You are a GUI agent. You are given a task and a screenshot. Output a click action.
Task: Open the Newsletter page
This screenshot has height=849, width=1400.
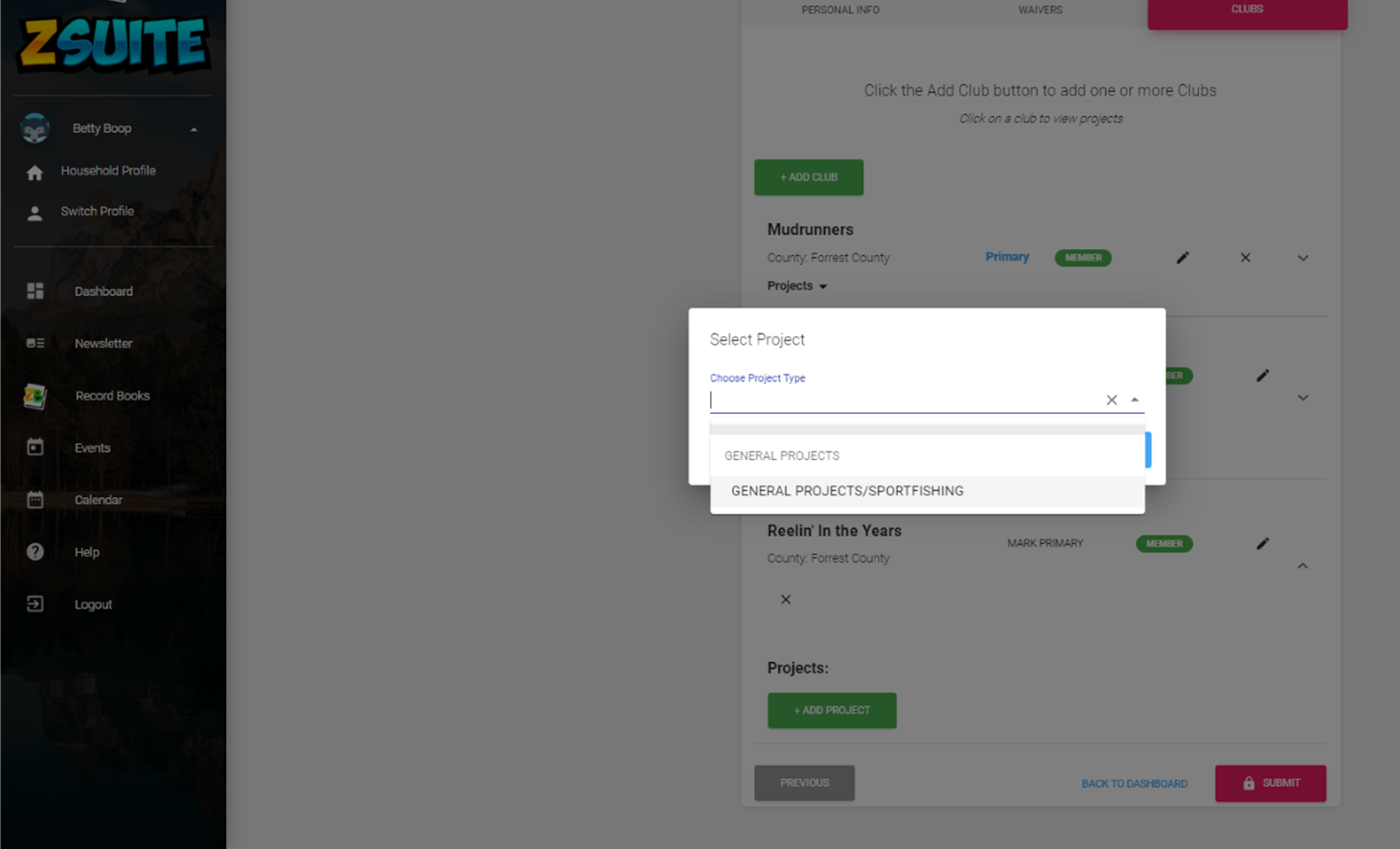103,343
